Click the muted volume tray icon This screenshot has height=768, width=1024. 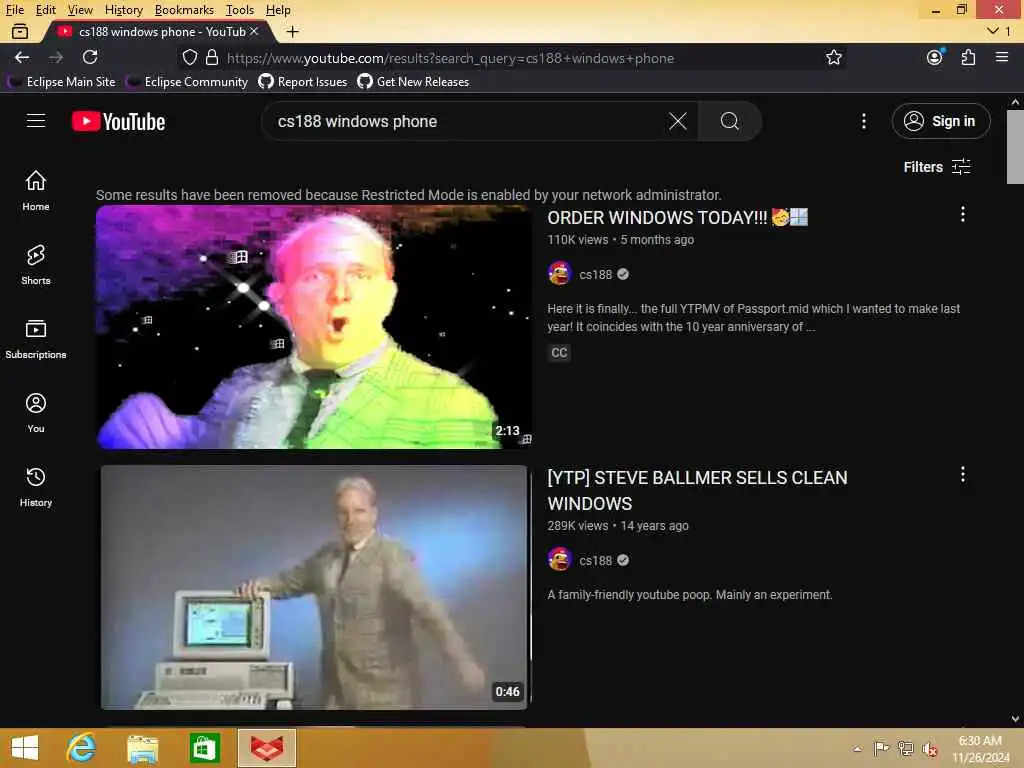pos(929,748)
